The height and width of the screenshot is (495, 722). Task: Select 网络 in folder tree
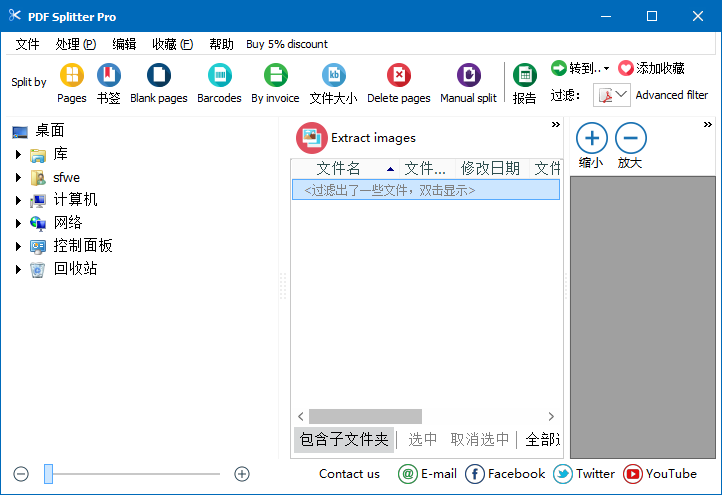[x=68, y=223]
